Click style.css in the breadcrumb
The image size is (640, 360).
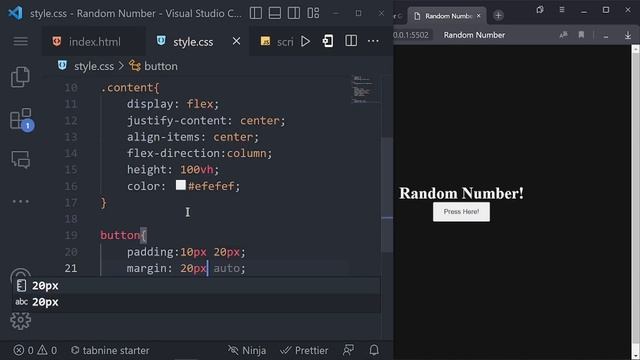(x=94, y=66)
